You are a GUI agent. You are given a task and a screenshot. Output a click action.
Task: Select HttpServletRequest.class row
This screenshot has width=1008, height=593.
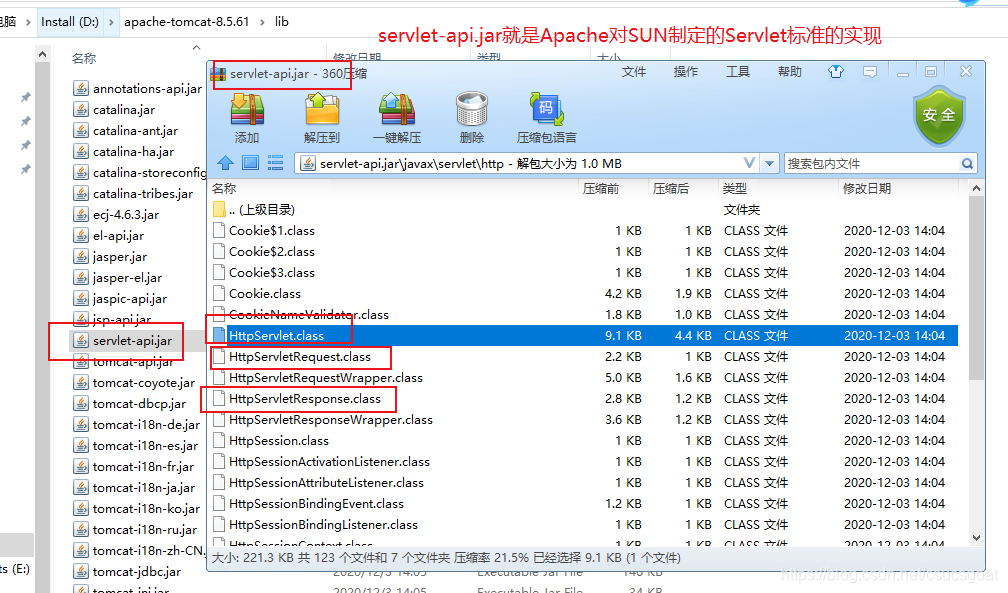click(584, 356)
